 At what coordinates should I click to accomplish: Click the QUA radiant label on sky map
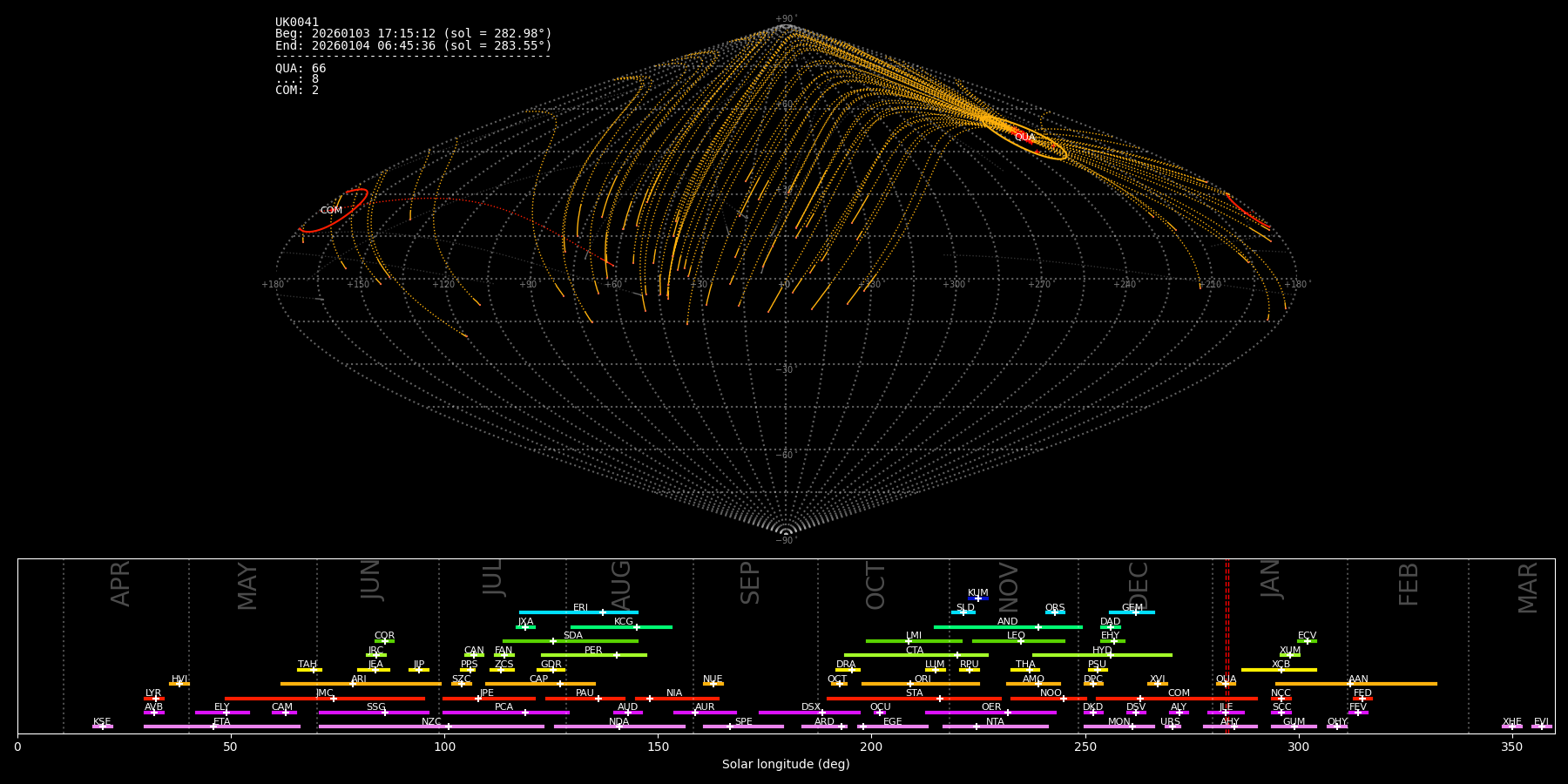1024,138
